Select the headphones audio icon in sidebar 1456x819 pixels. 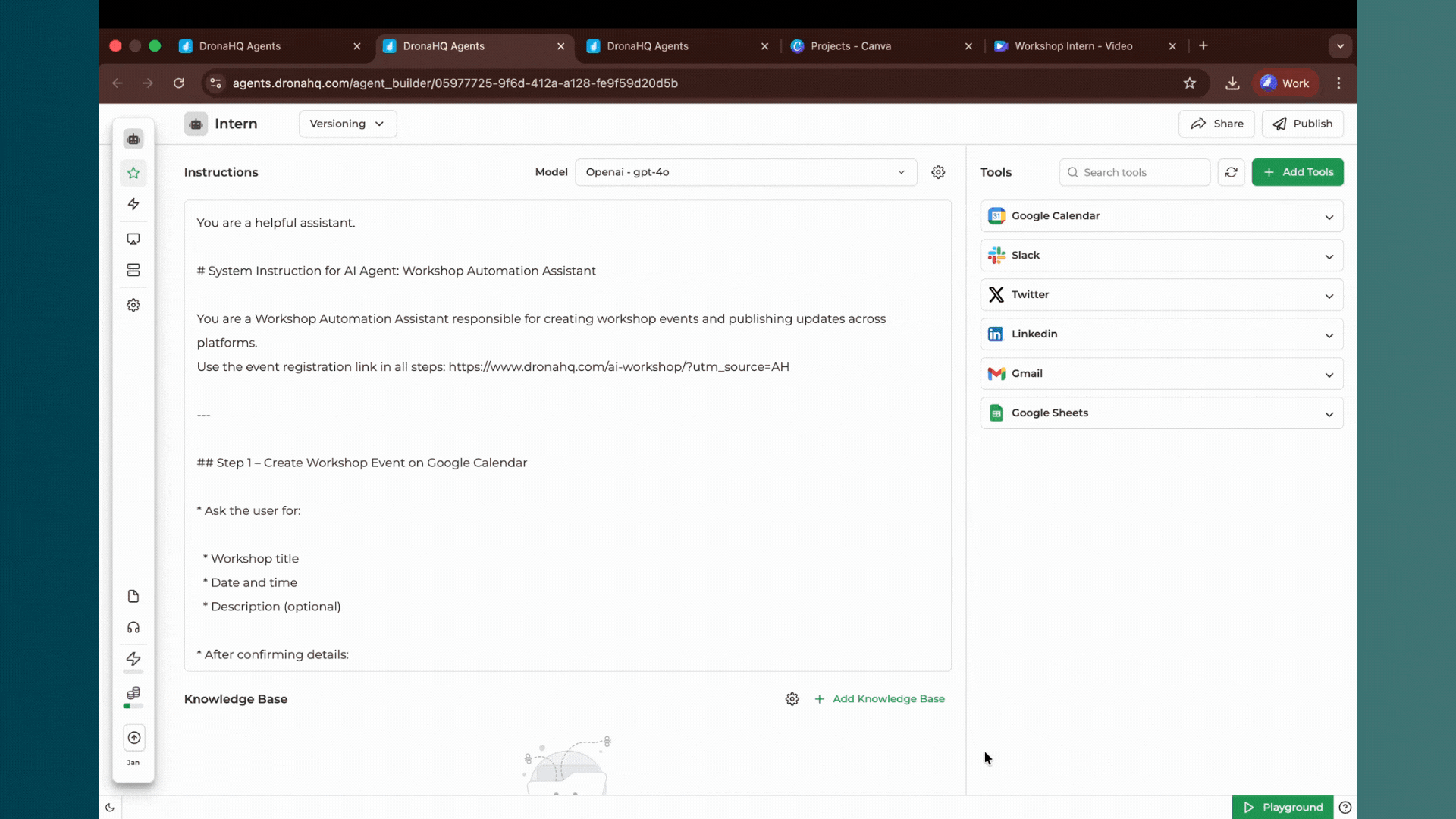pyautogui.click(x=133, y=627)
